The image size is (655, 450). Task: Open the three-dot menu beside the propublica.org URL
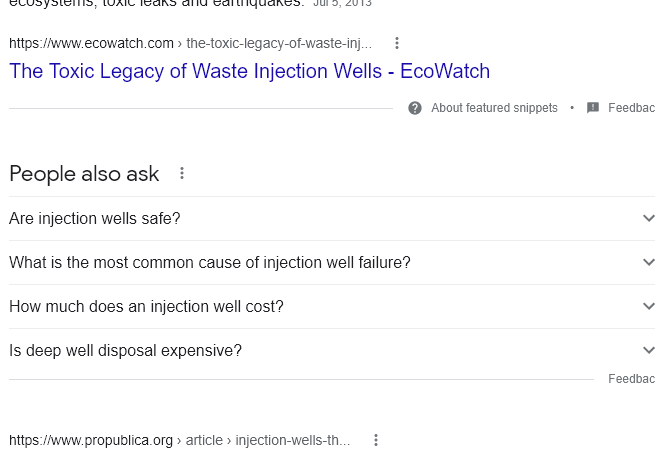click(x=376, y=440)
